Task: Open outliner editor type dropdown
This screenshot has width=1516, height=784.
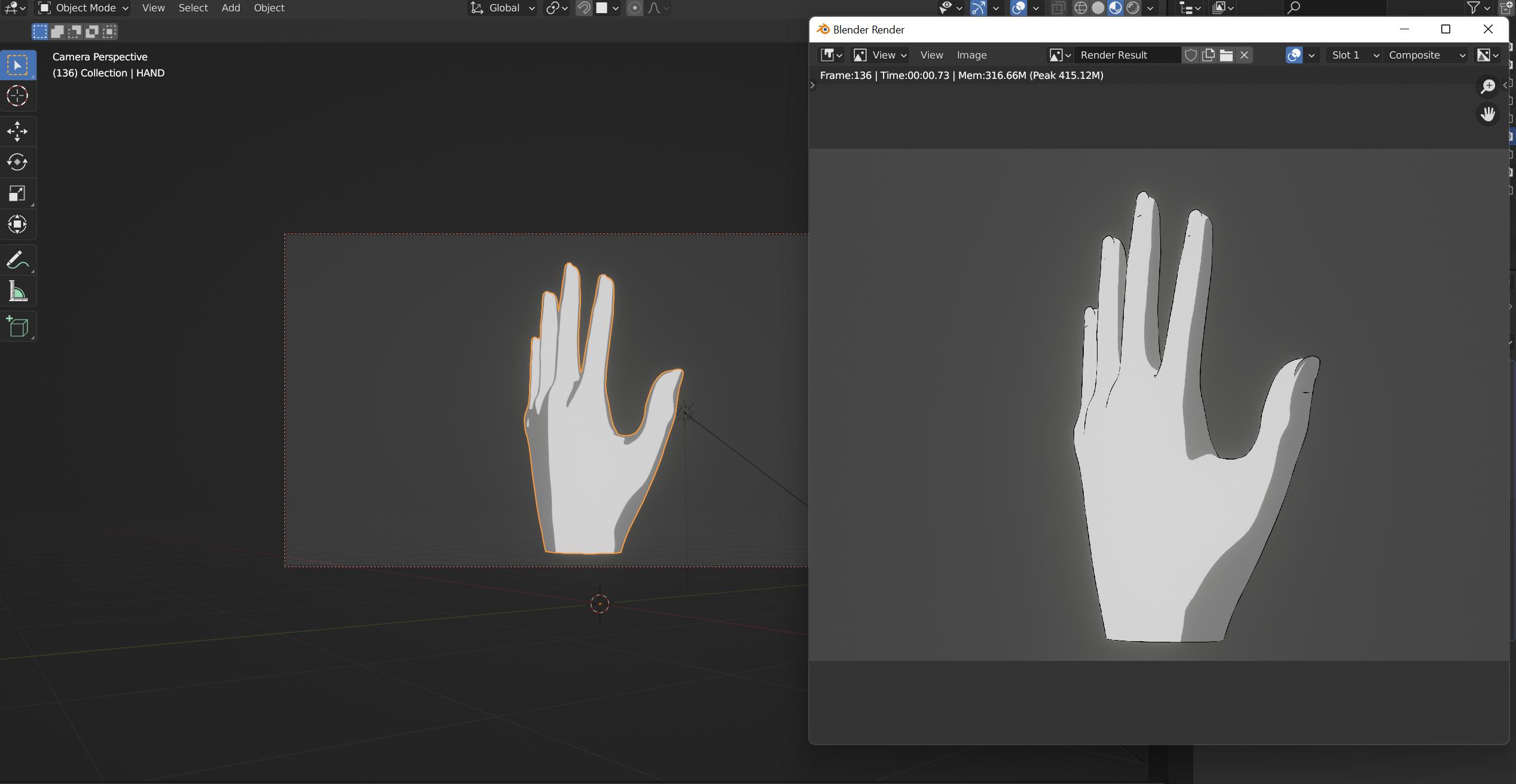Action: coord(1190,8)
